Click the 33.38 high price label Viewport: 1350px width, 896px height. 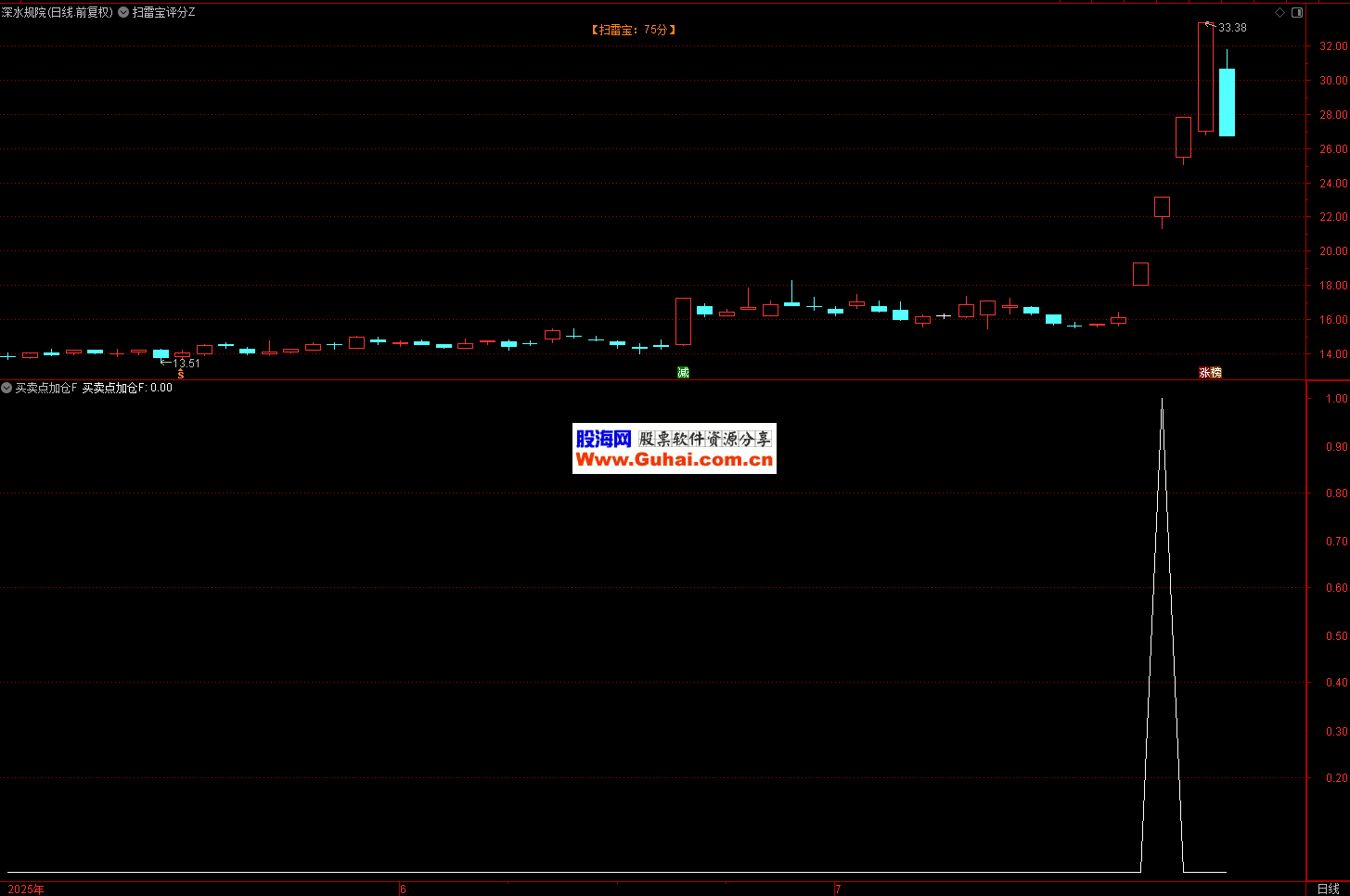tap(1232, 28)
